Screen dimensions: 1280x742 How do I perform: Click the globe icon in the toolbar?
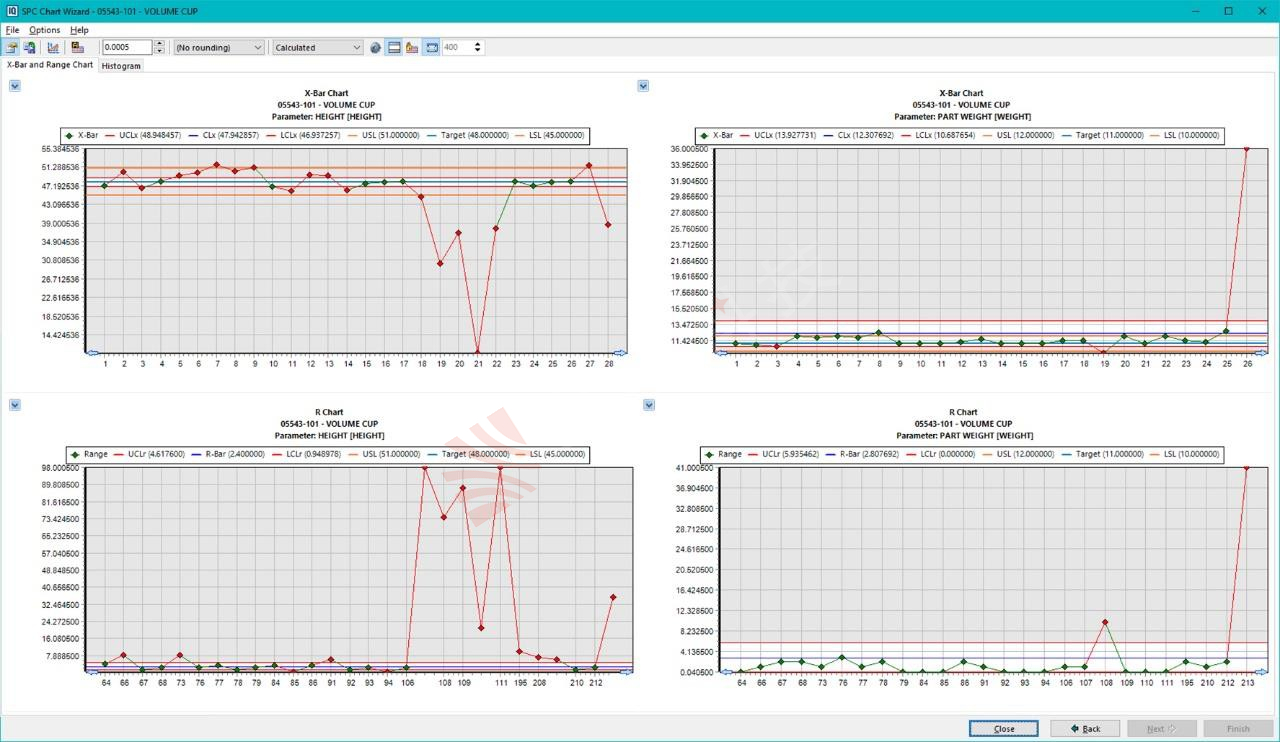pyautogui.click(x=376, y=47)
